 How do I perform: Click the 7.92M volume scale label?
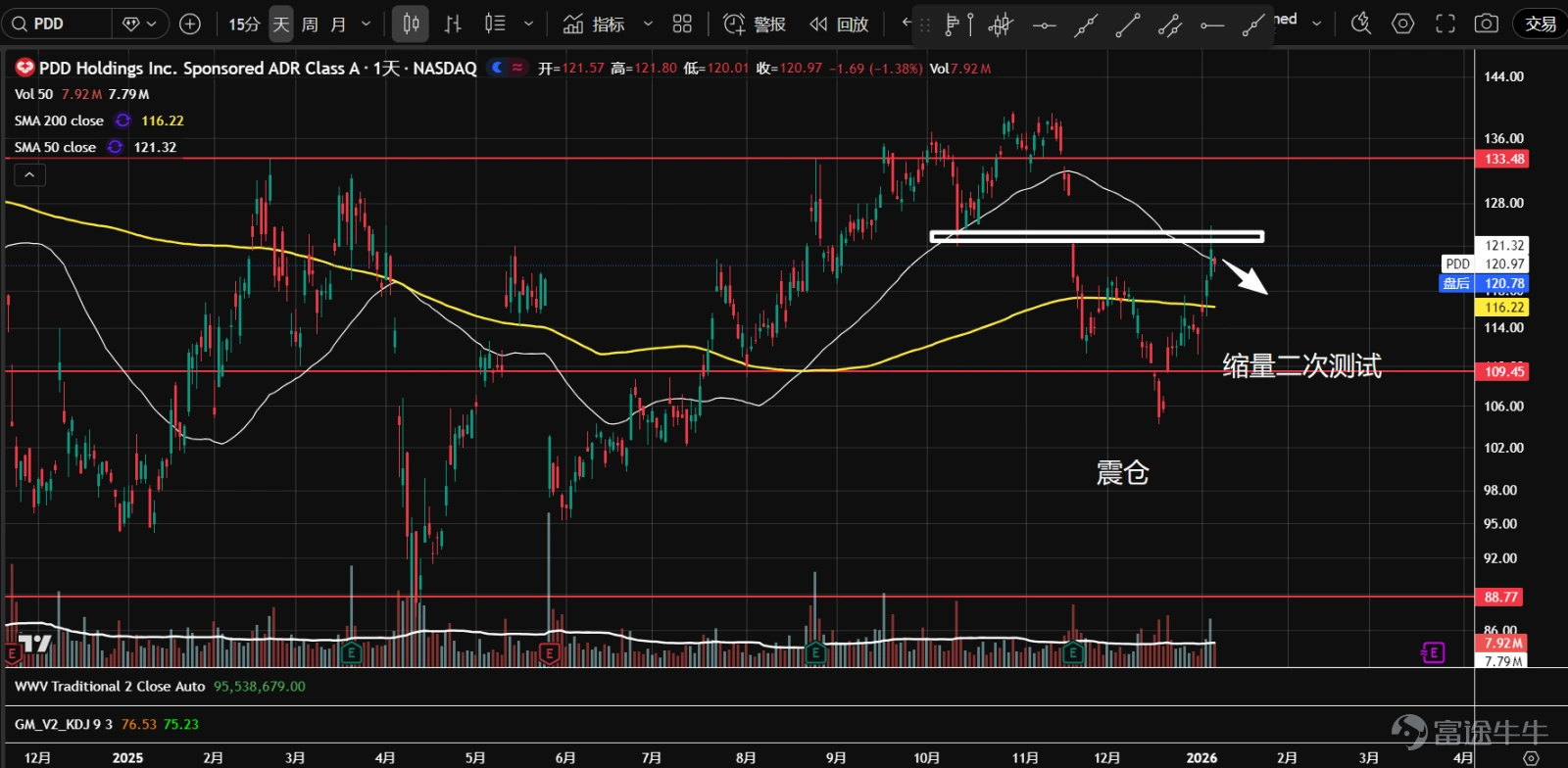coord(1501,643)
